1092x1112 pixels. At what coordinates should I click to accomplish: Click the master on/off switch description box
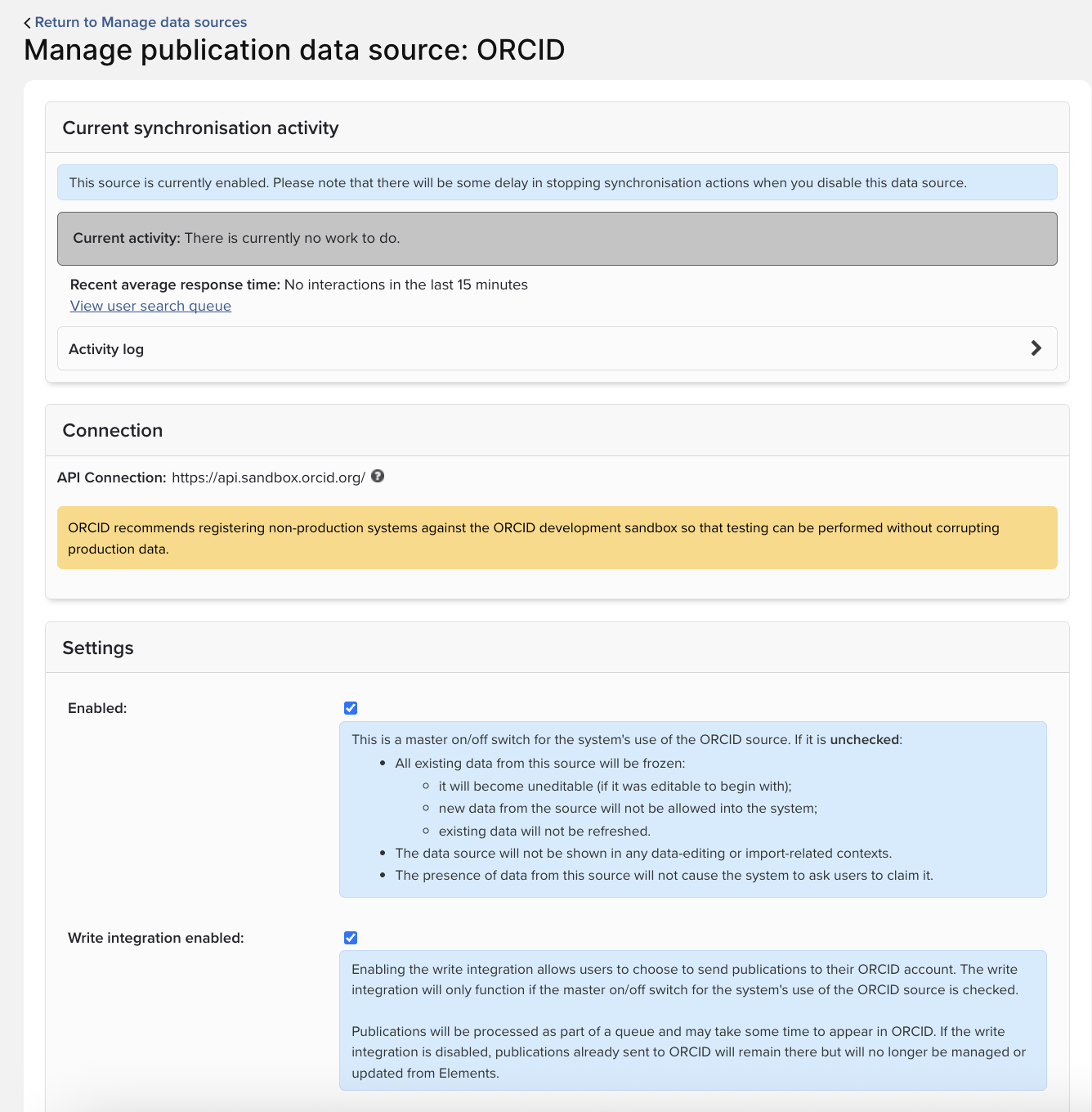[x=692, y=809]
